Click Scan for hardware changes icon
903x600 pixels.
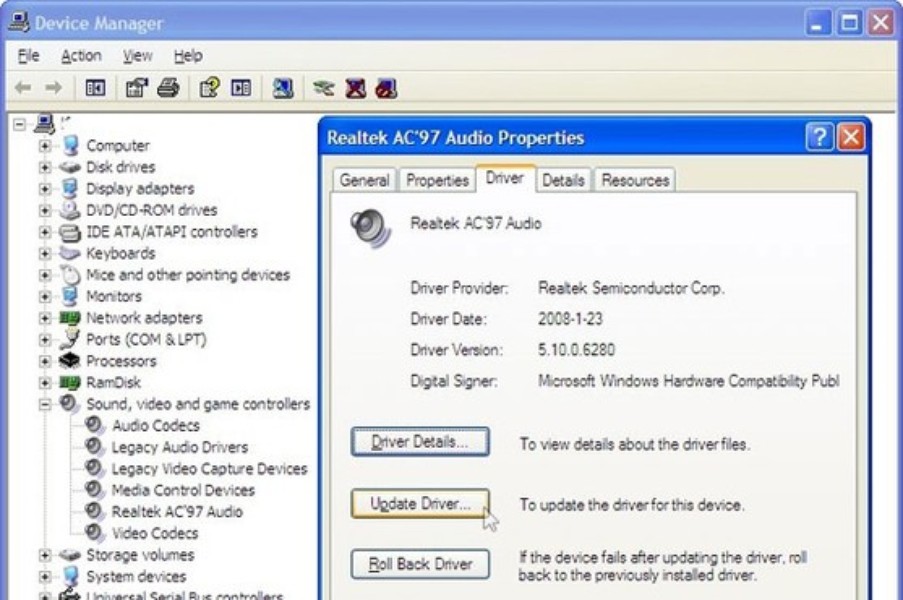coord(283,88)
